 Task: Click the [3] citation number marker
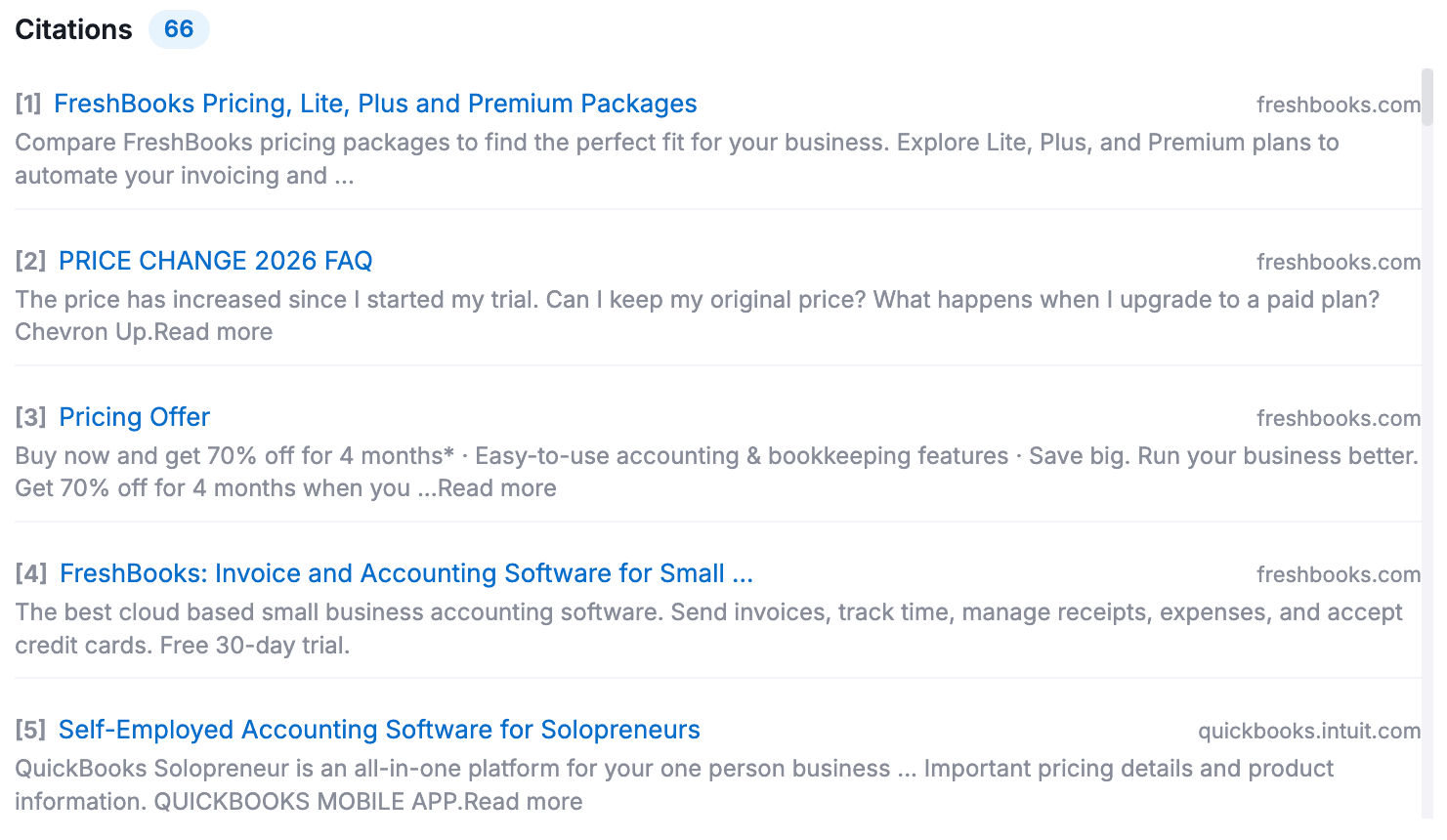(30, 417)
